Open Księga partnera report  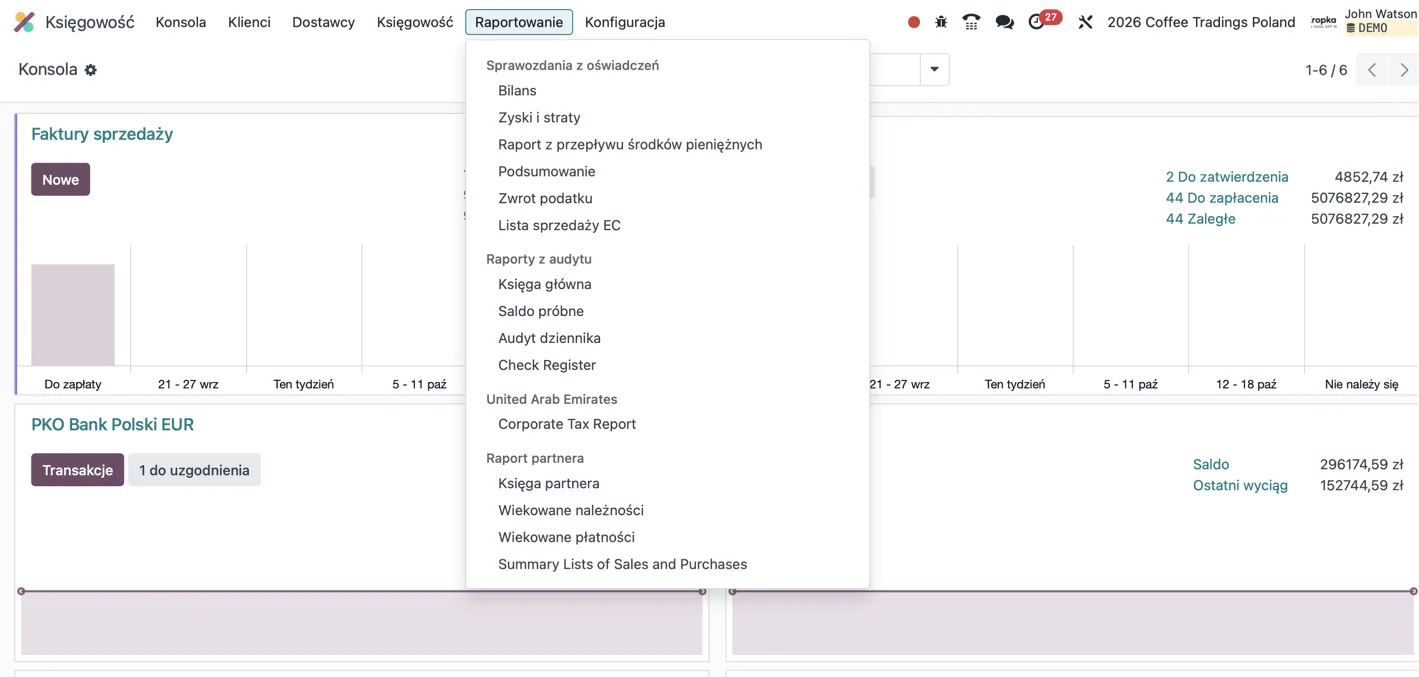(668, 484)
